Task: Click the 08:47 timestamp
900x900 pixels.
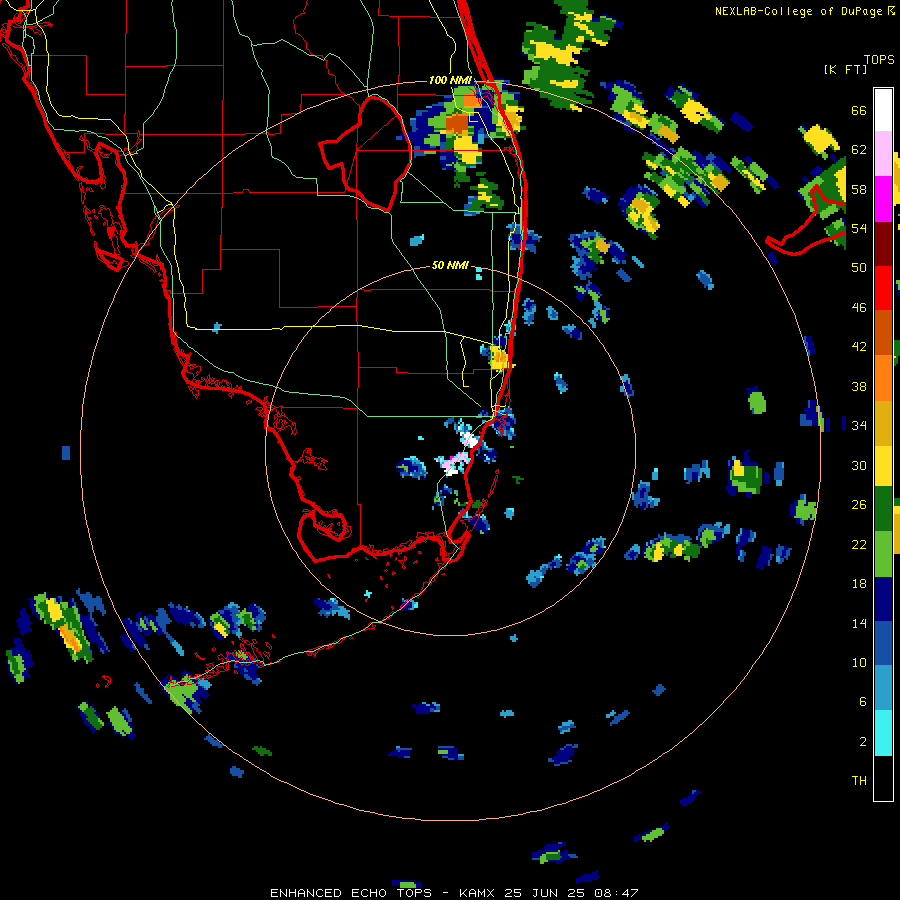Action: pyautogui.click(x=618, y=893)
